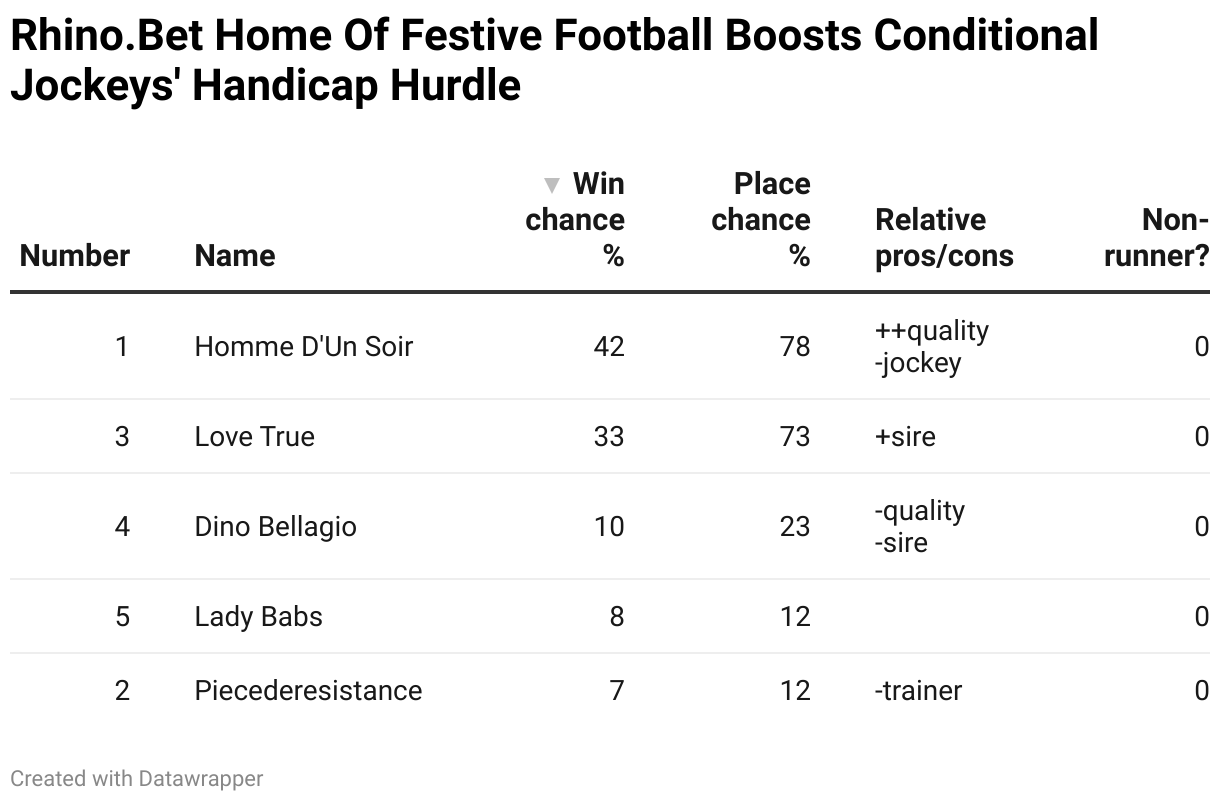Click the +sire pros/cons cell
This screenshot has height=802, width=1220.
click(x=906, y=437)
